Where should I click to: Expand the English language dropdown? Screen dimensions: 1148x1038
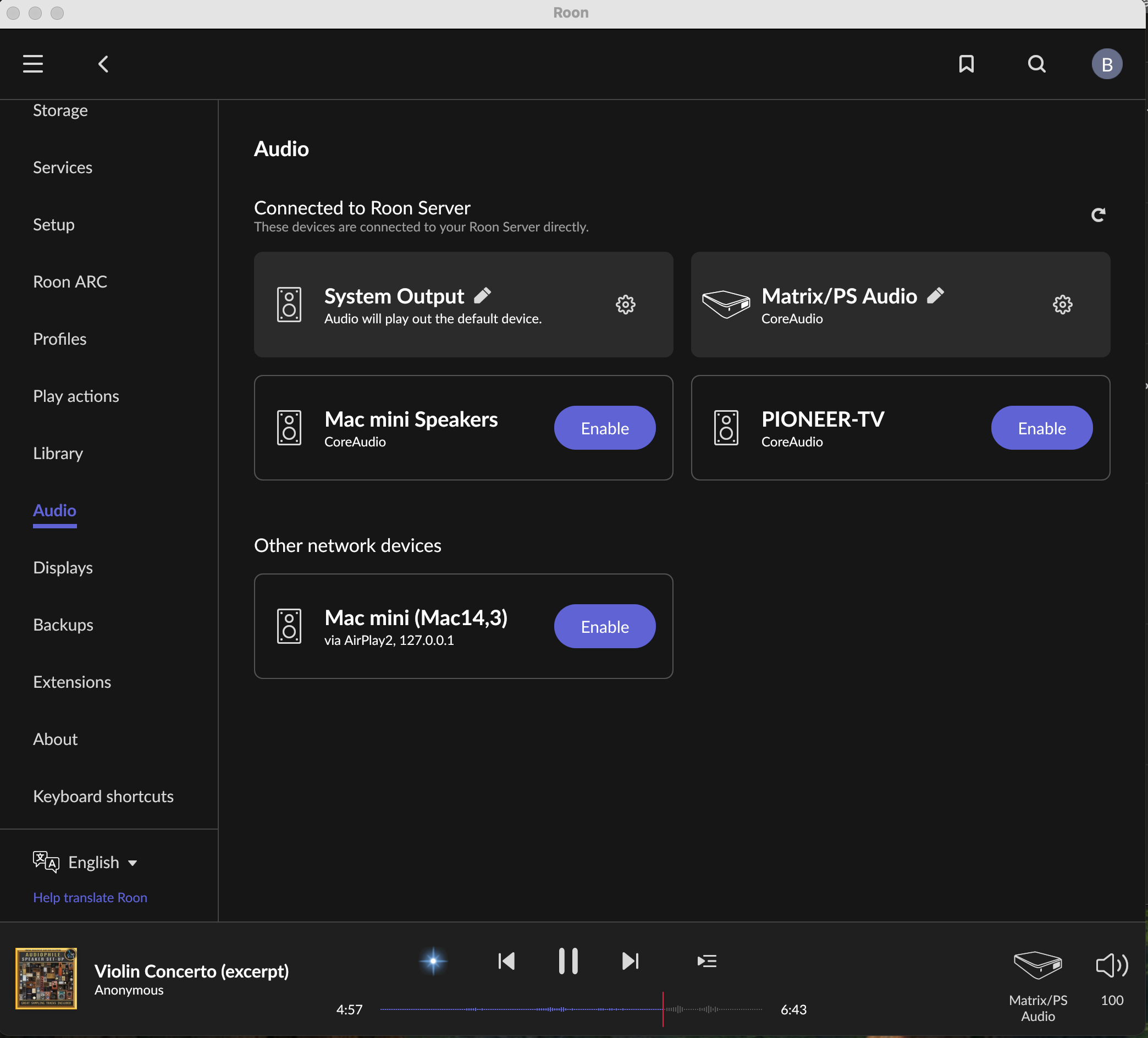[102, 862]
